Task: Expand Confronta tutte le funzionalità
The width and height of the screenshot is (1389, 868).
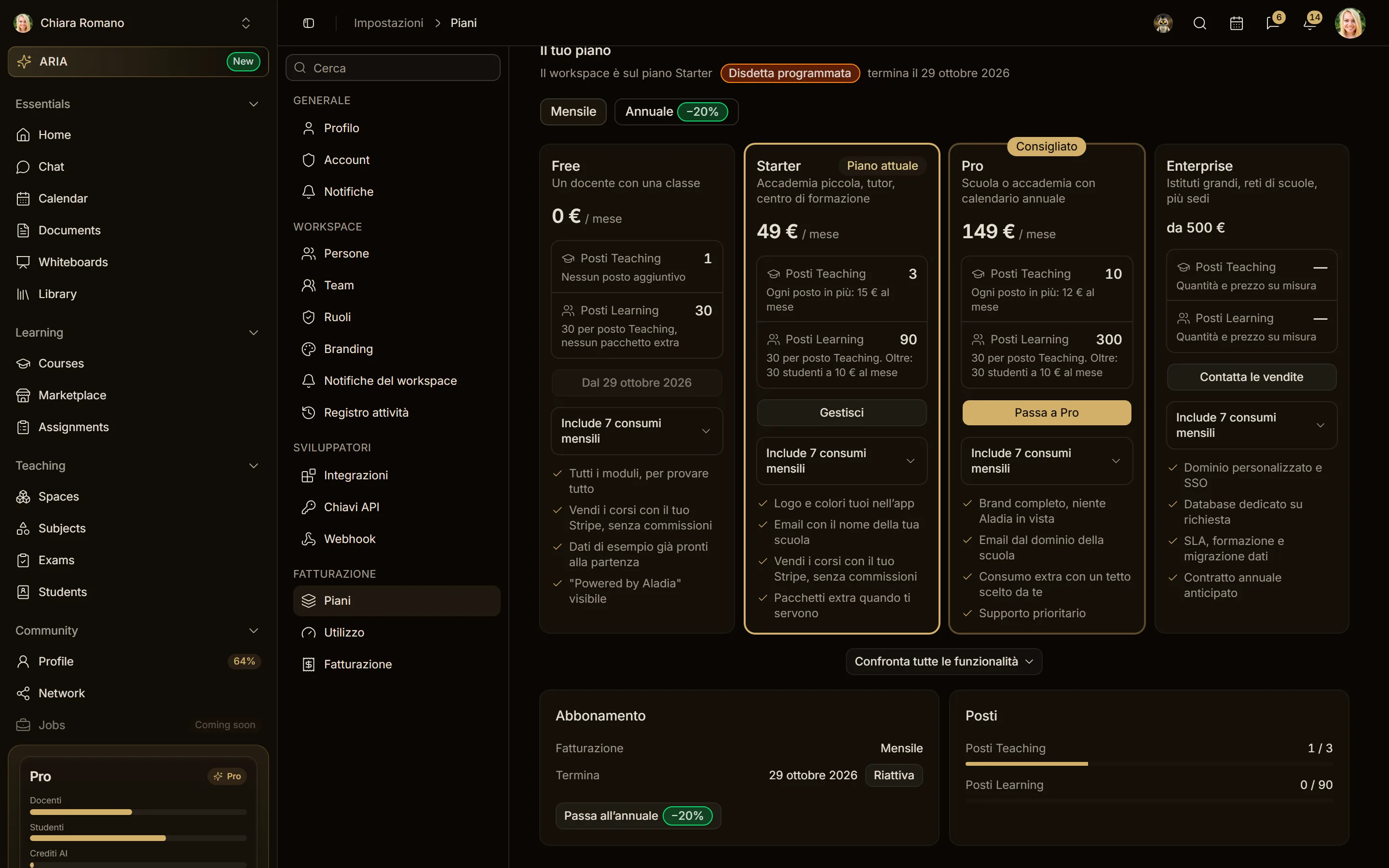Action: coord(943,661)
